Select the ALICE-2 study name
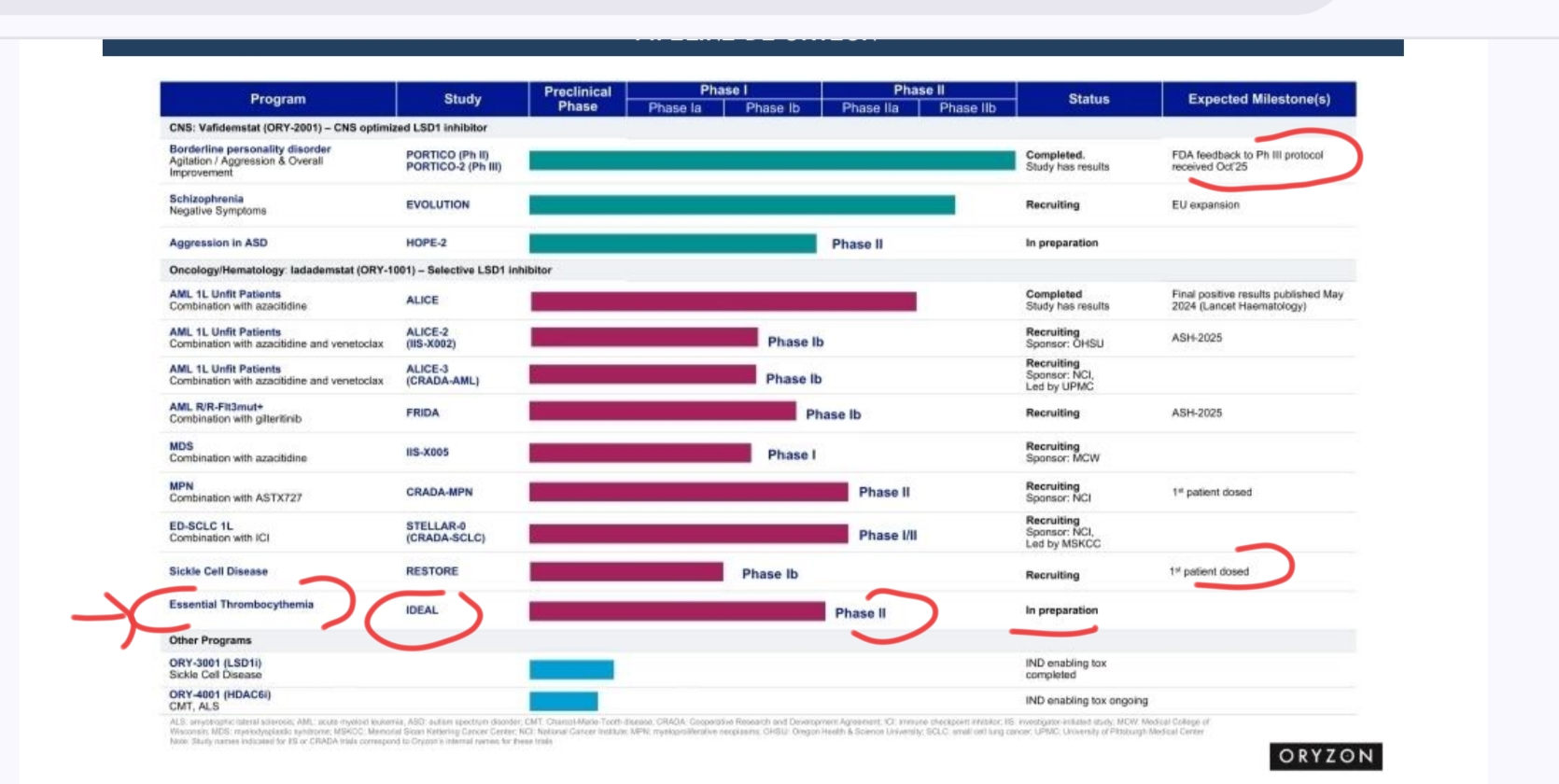 pos(428,332)
